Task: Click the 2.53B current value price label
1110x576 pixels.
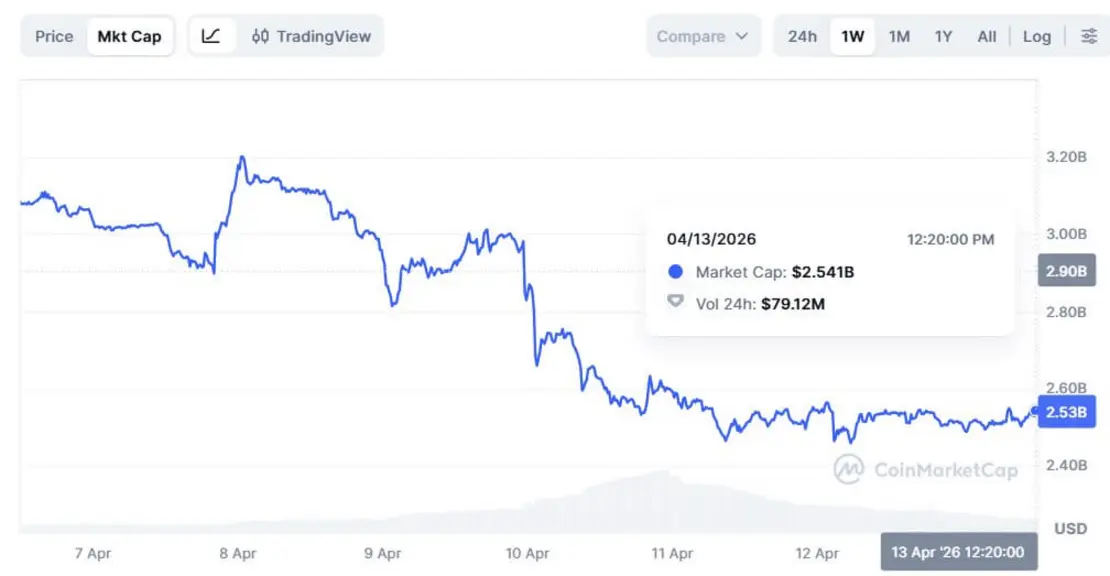Action: (x=1066, y=412)
